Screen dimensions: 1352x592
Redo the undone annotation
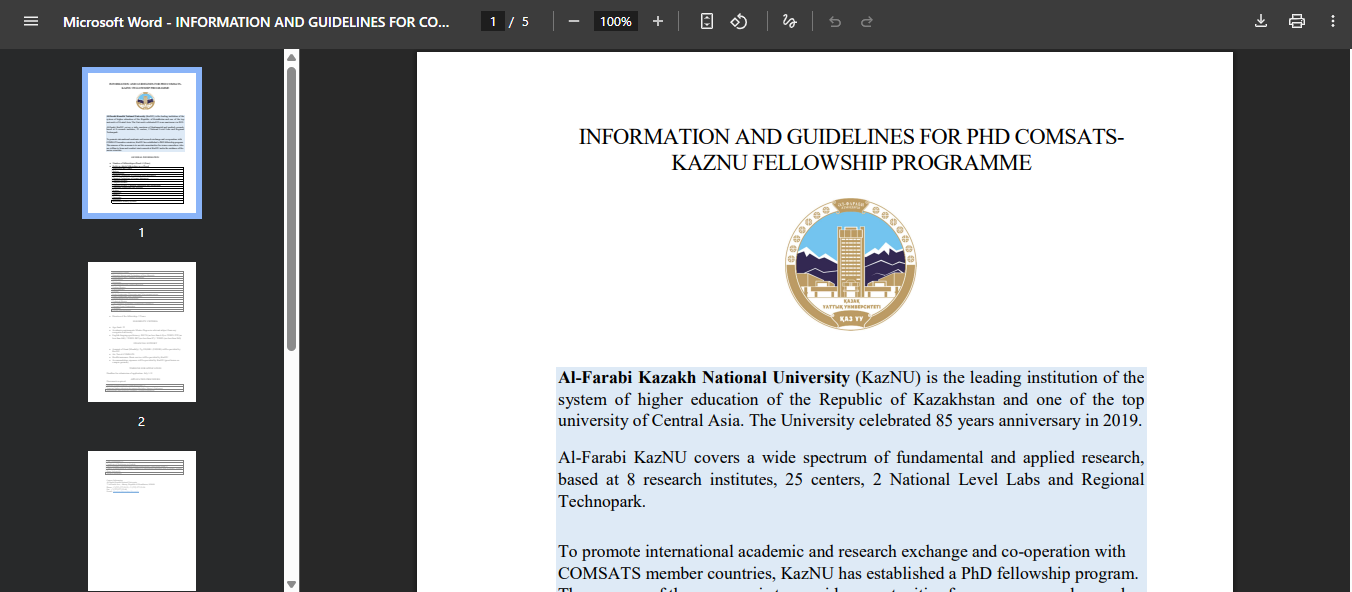click(866, 20)
